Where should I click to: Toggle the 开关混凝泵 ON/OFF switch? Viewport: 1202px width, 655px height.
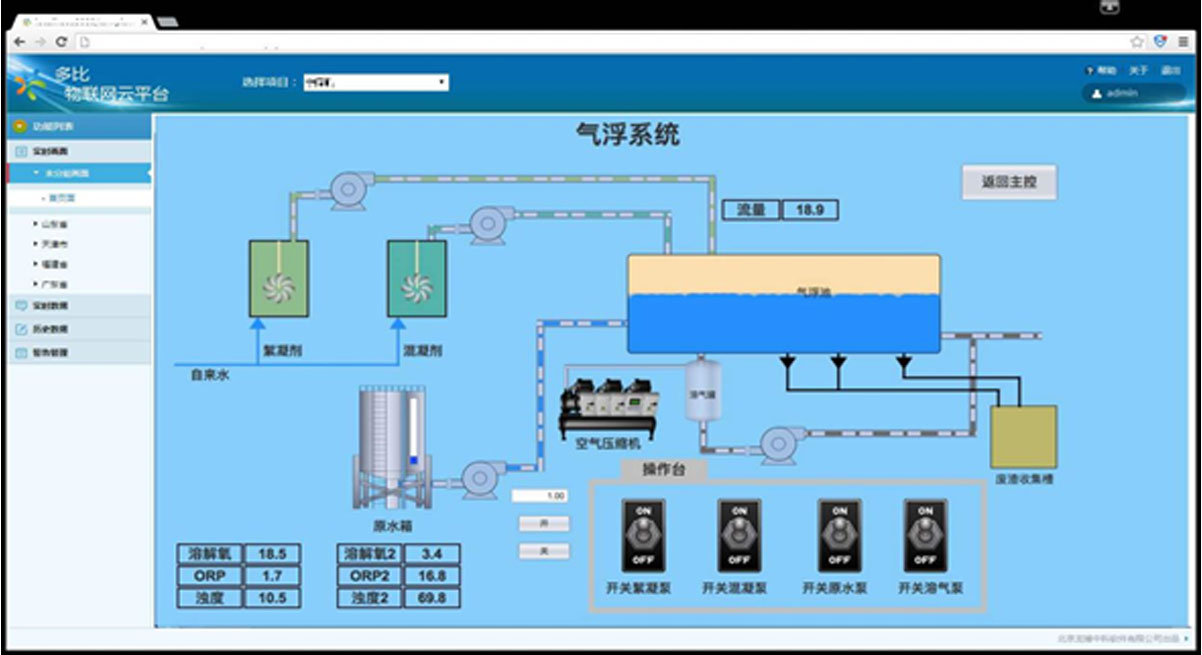[x=739, y=536]
